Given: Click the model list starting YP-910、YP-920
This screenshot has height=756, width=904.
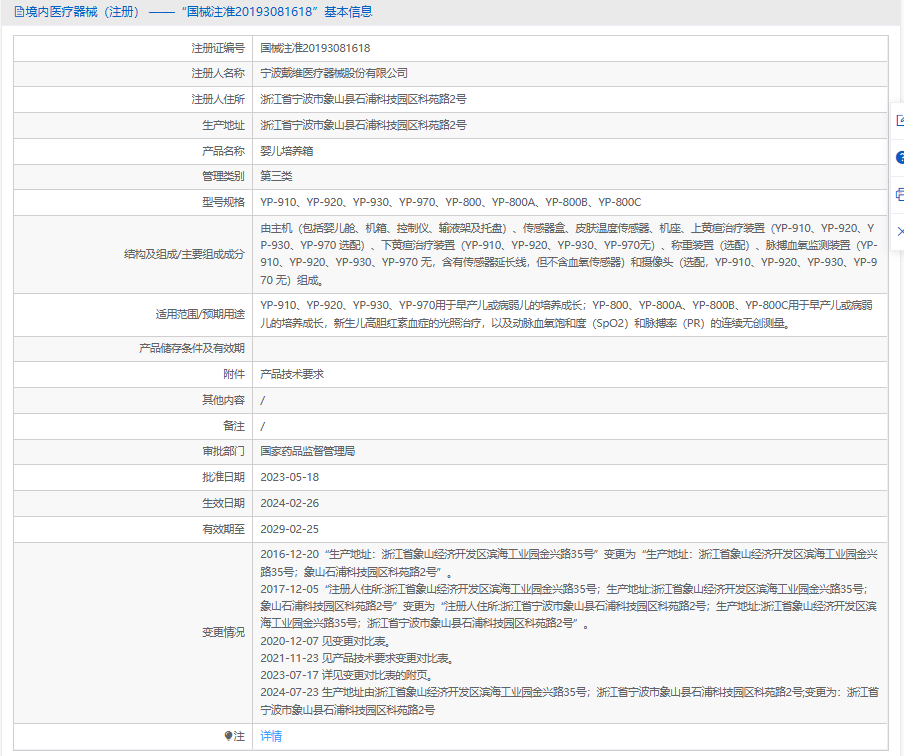Looking at the screenshot, I should click(450, 202).
